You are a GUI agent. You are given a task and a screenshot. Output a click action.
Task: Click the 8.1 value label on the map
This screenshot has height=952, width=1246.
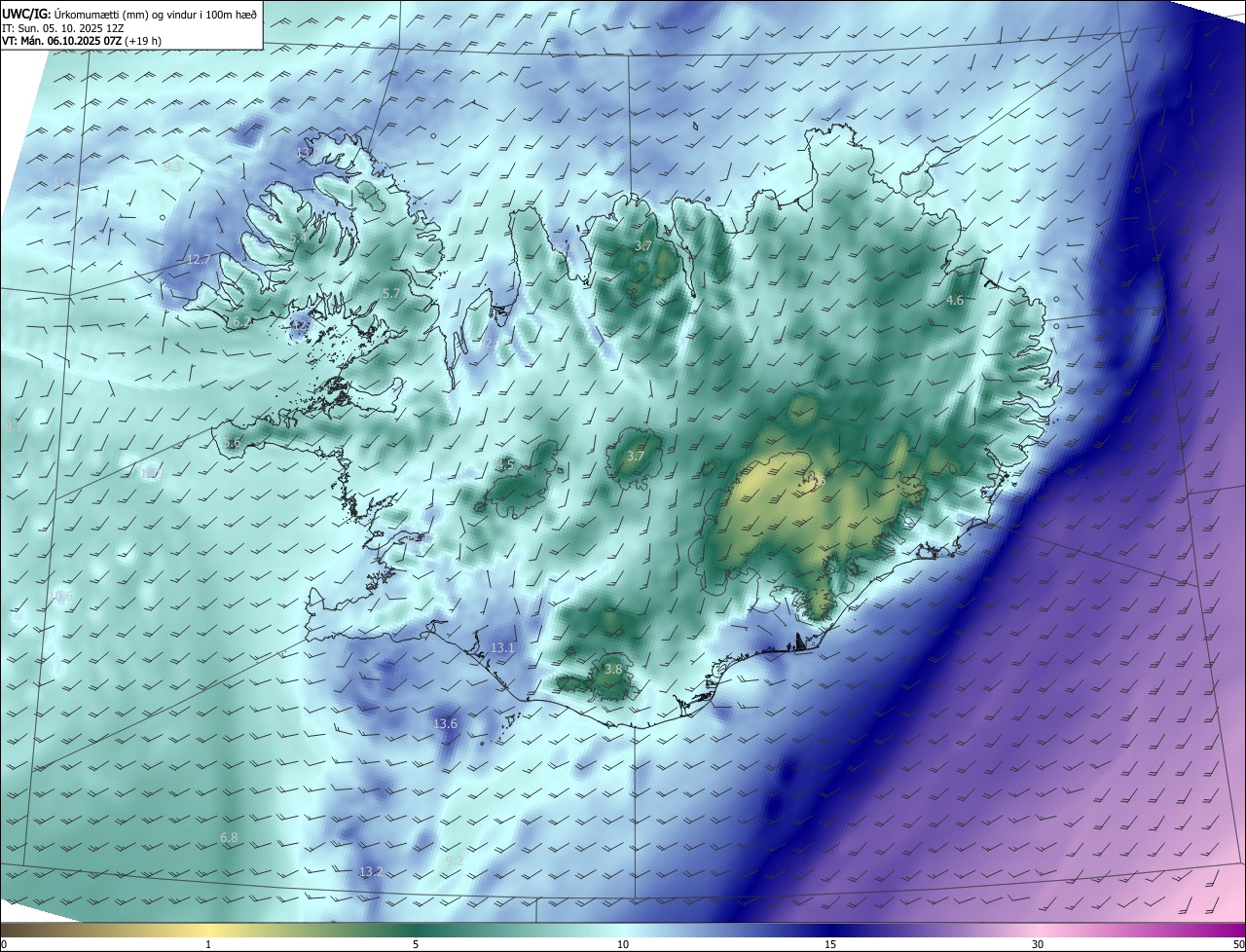click(13, 426)
